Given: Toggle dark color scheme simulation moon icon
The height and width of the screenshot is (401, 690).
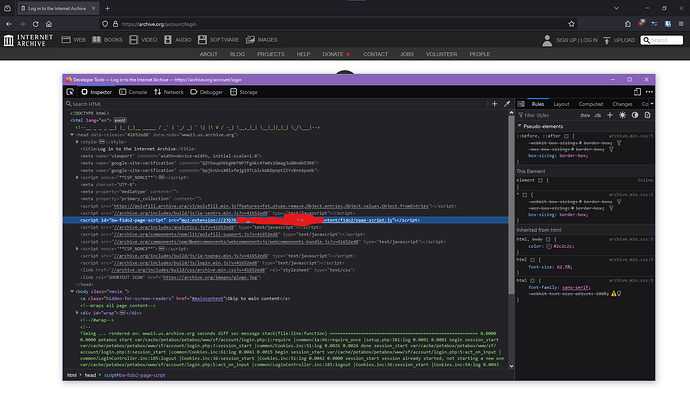Looking at the screenshot, I should [x=636, y=115].
